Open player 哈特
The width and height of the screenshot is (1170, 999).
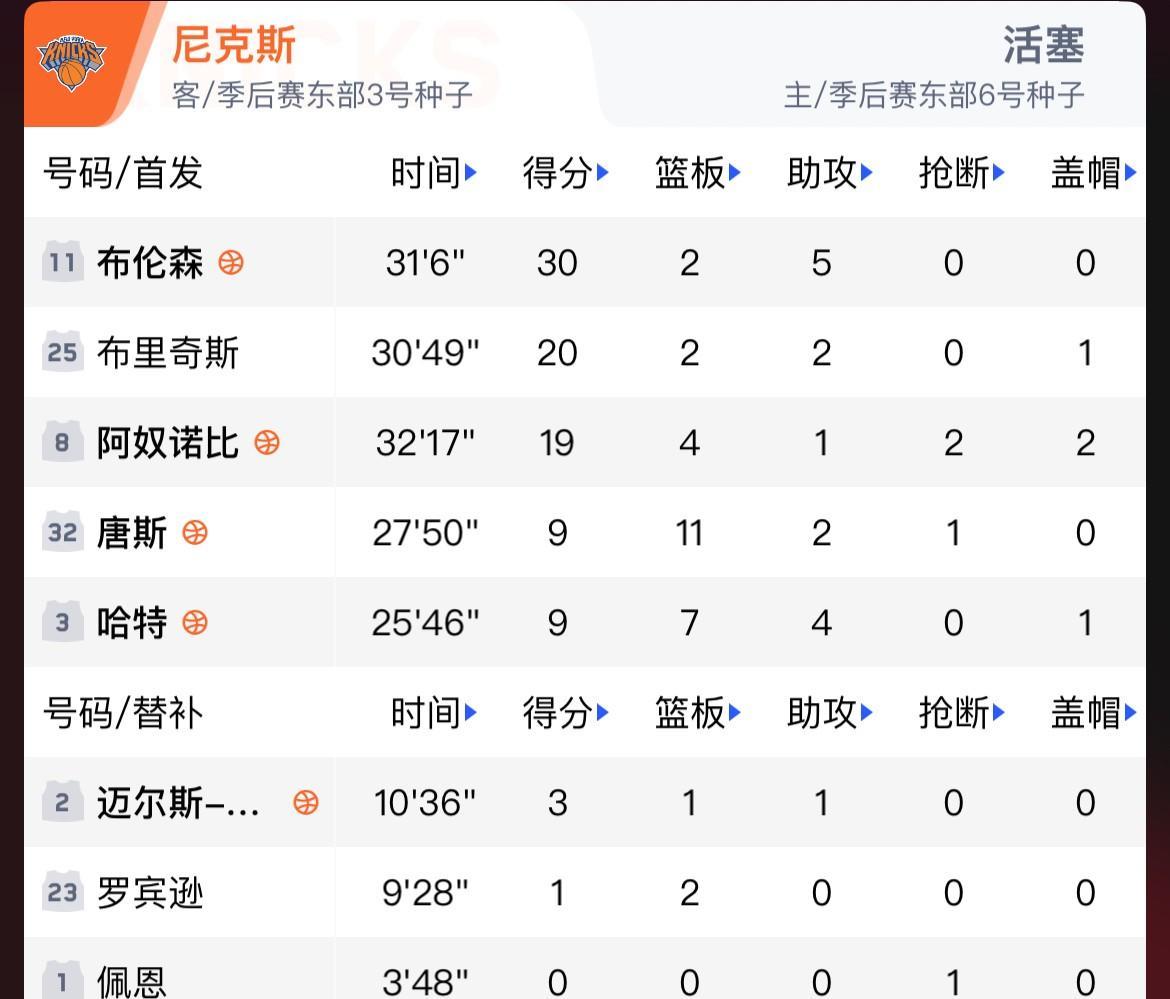(132, 622)
